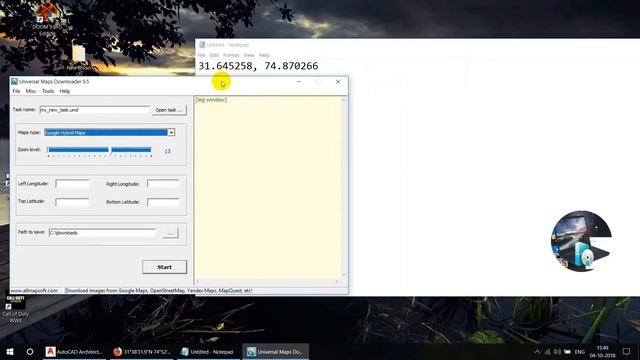This screenshot has height=360, width=640.
Task: Open Help menu in Notepad window
Action: coord(264,55)
